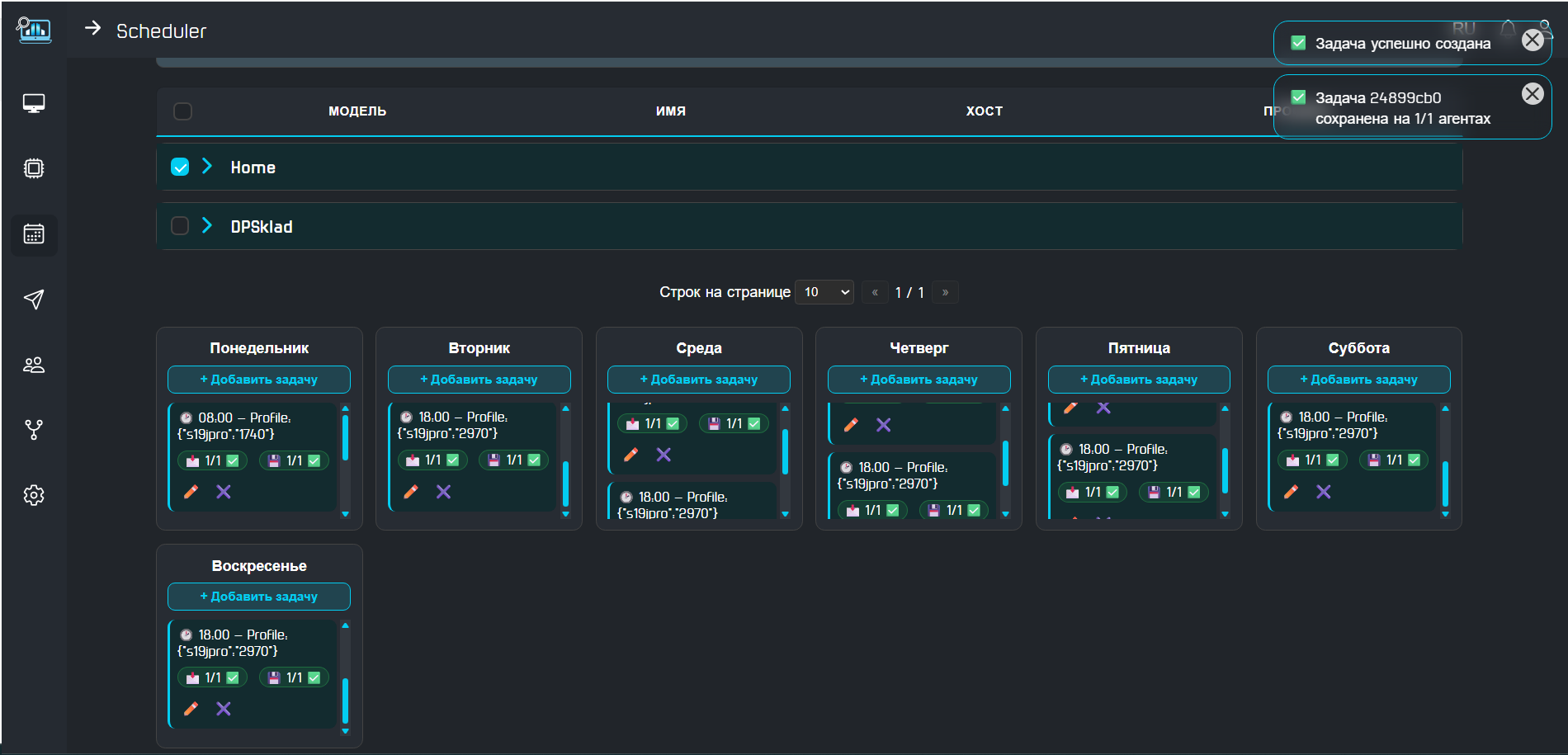This screenshot has height=755, width=1568.
Task: Open the settings gear sidebar icon
Action: pyautogui.click(x=34, y=495)
